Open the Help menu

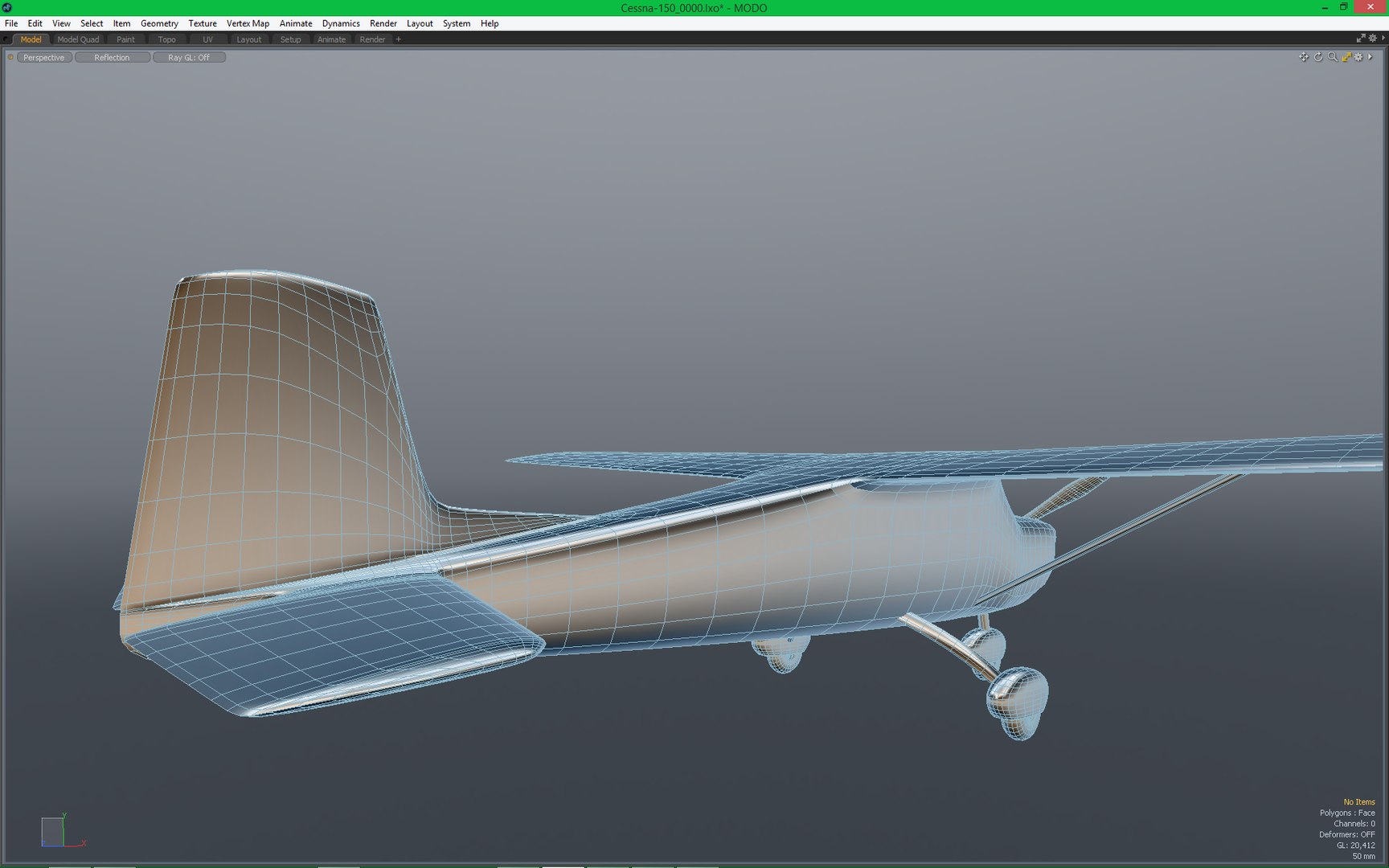[x=490, y=23]
